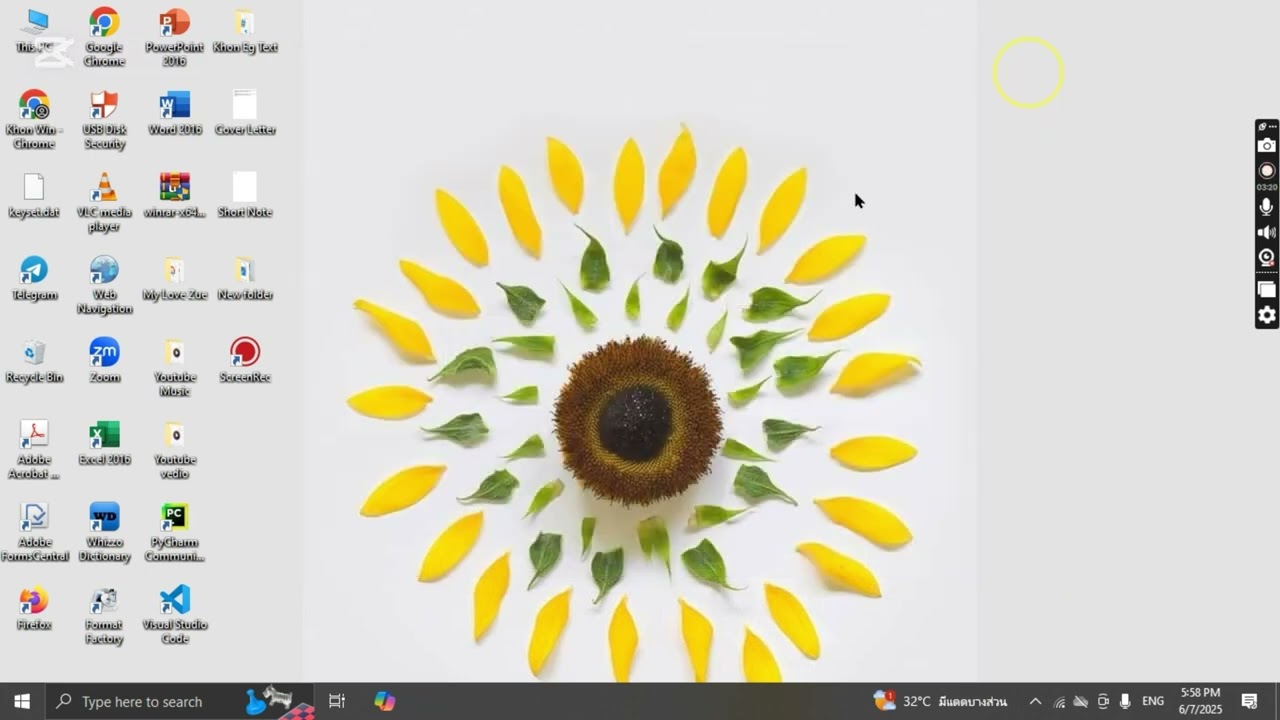Open Adobe Acrobat shortcut
The width and height of the screenshot is (1280, 720).
34,451
